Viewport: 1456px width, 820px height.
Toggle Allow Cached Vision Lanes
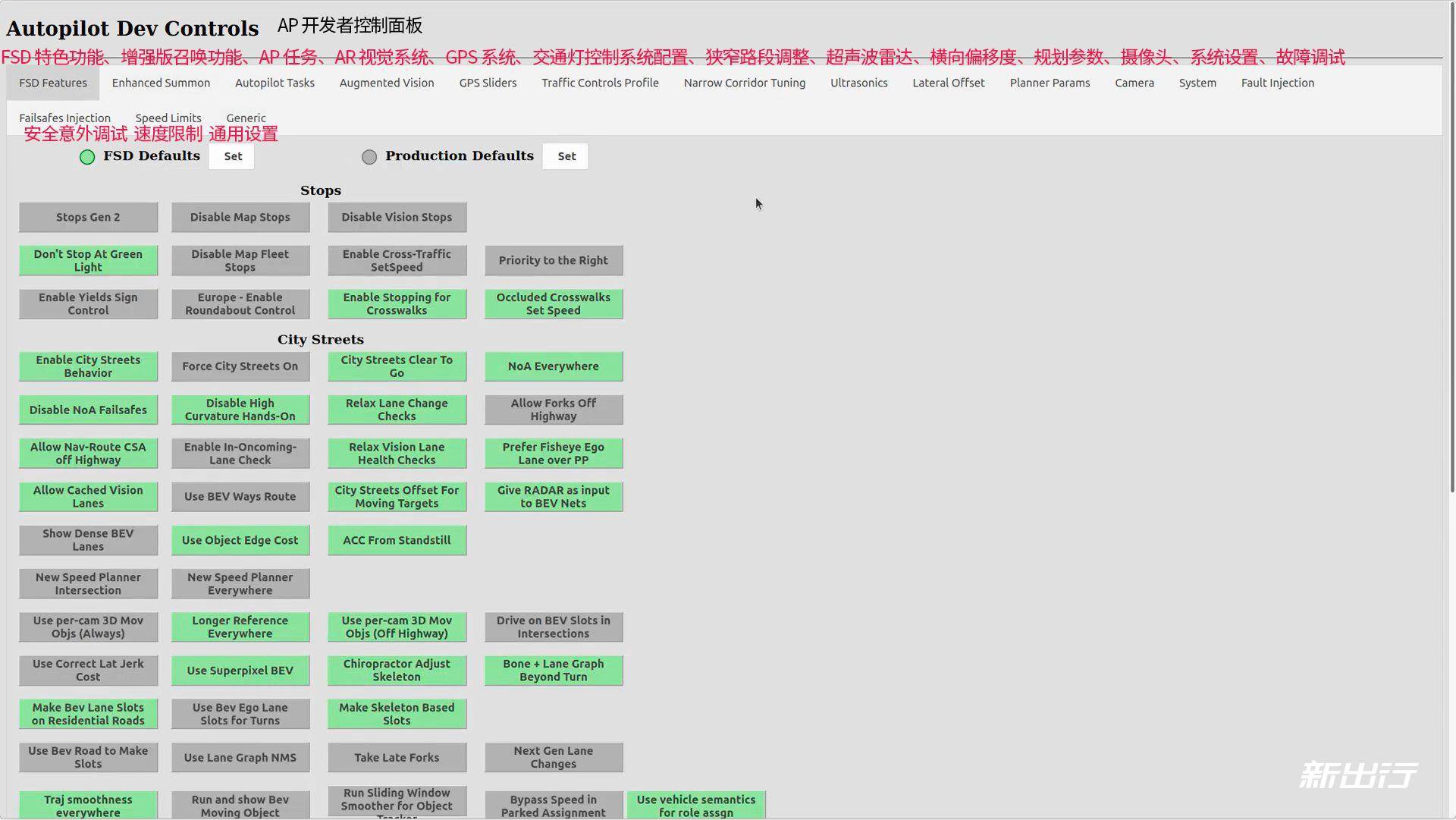click(x=88, y=497)
